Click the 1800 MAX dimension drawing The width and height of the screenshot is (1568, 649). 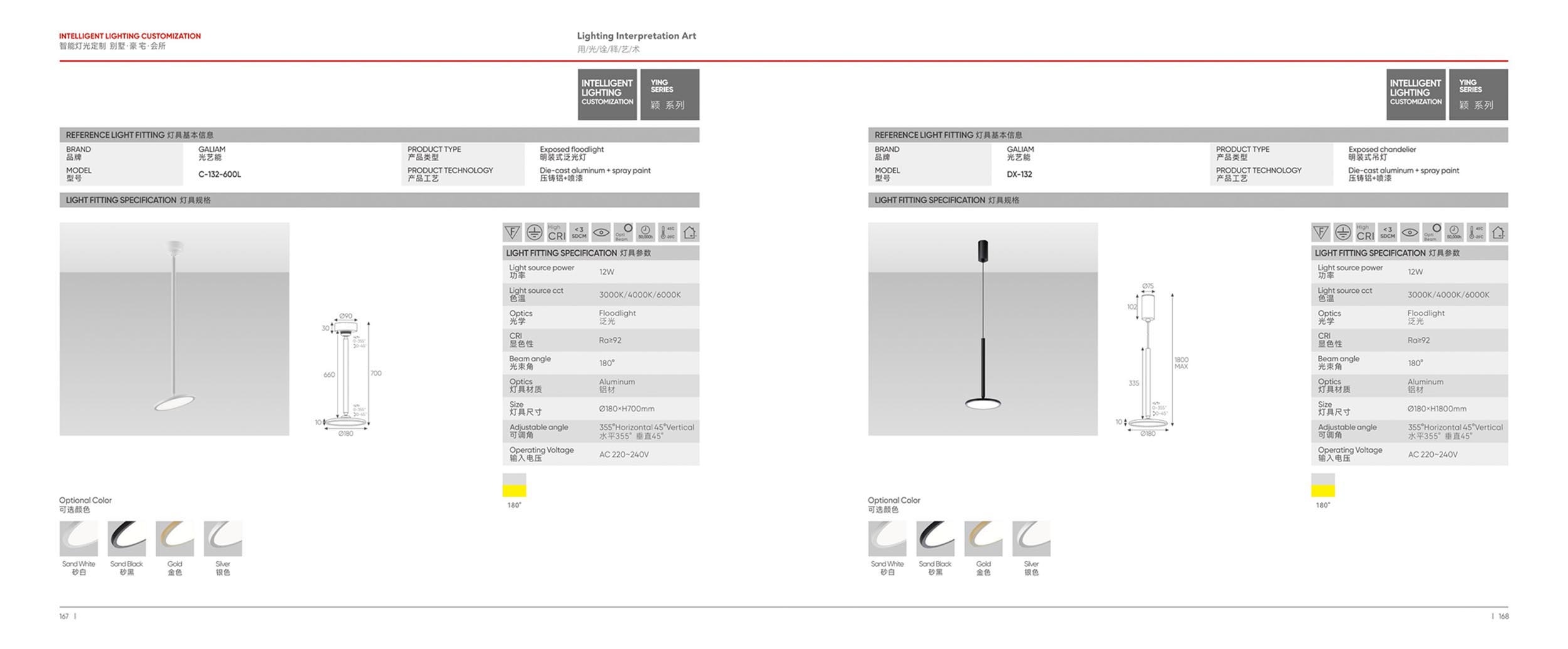tap(1152, 359)
